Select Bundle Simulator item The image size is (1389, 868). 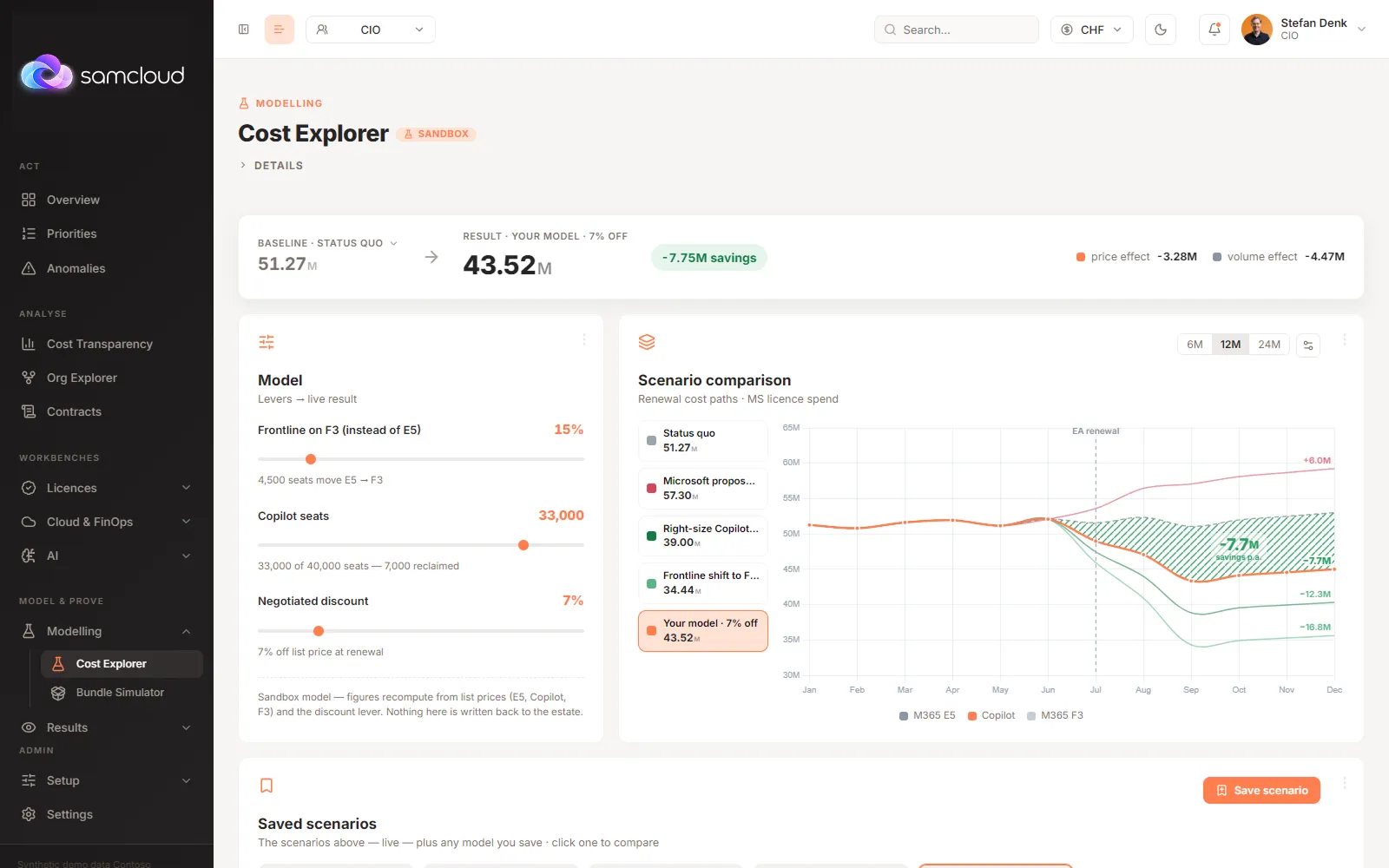[122, 693]
